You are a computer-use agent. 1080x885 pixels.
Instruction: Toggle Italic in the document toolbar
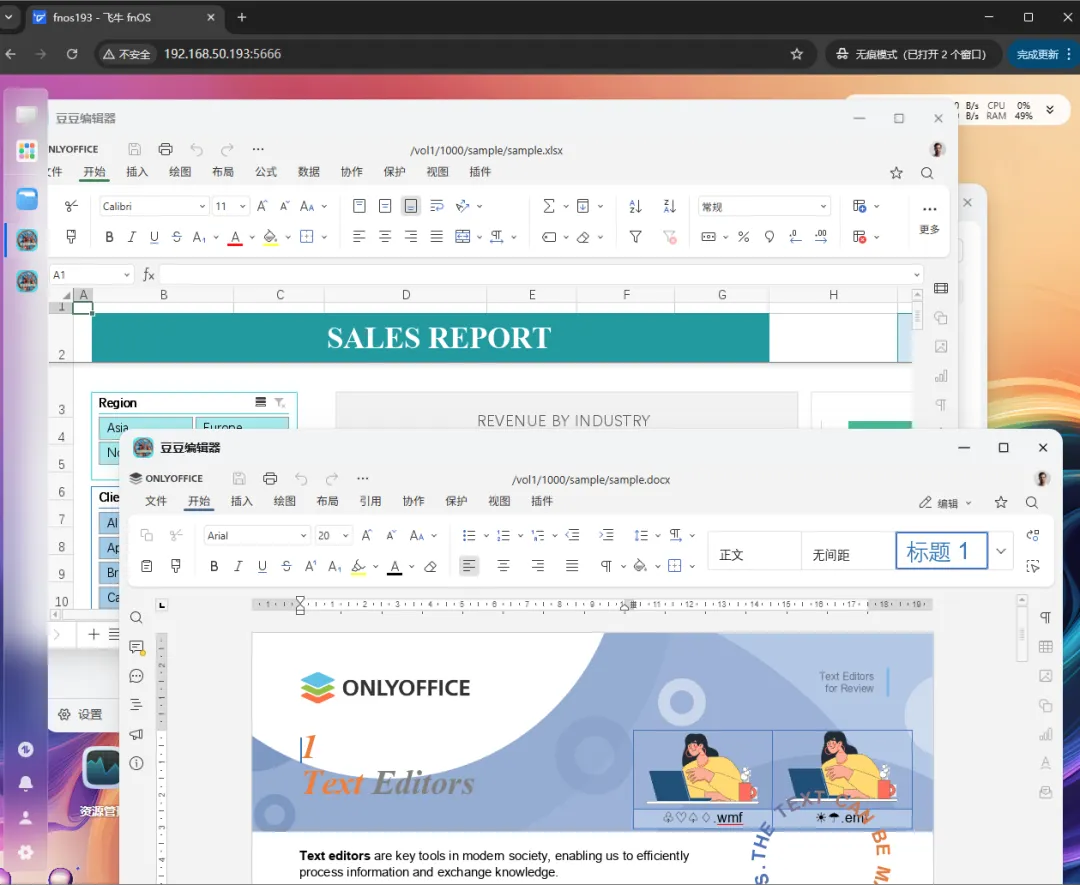[x=238, y=566]
